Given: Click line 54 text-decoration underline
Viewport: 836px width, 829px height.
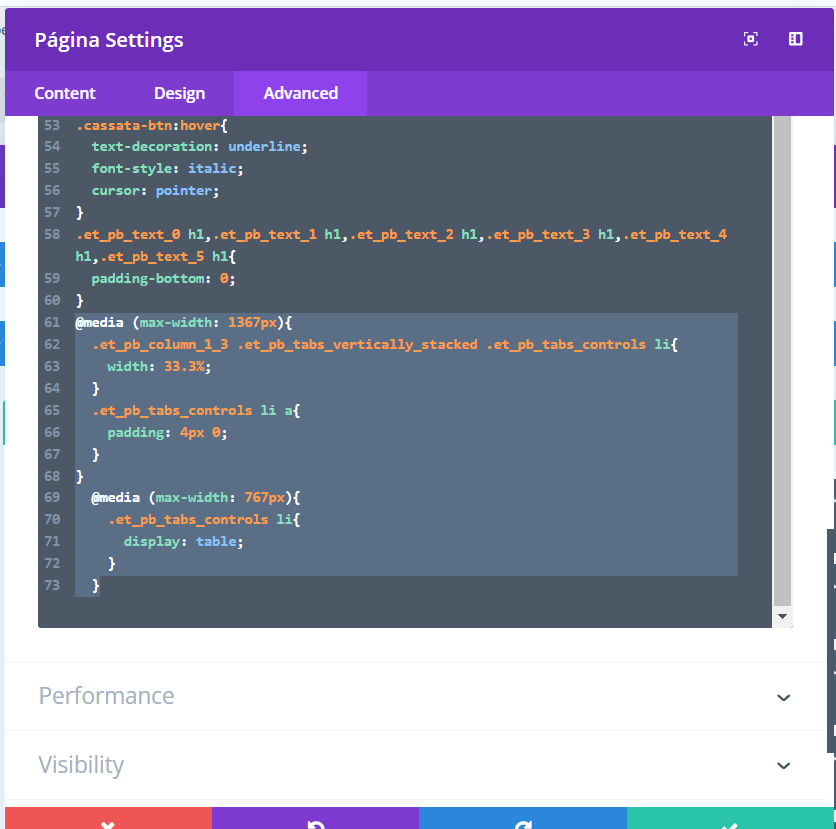Looking at the screenshot, I should (x=199, y=147).
